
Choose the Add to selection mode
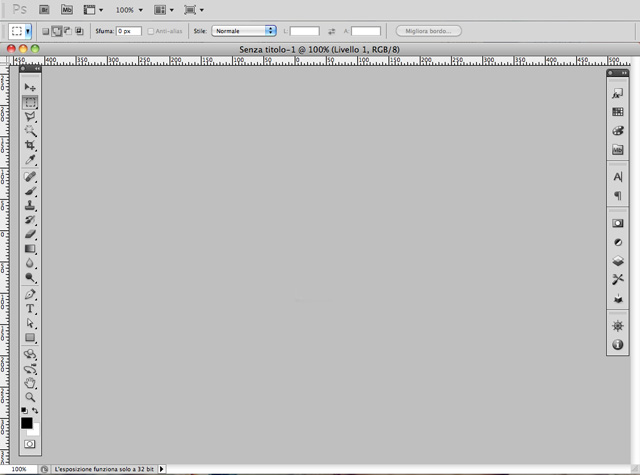tap(58, 31)
